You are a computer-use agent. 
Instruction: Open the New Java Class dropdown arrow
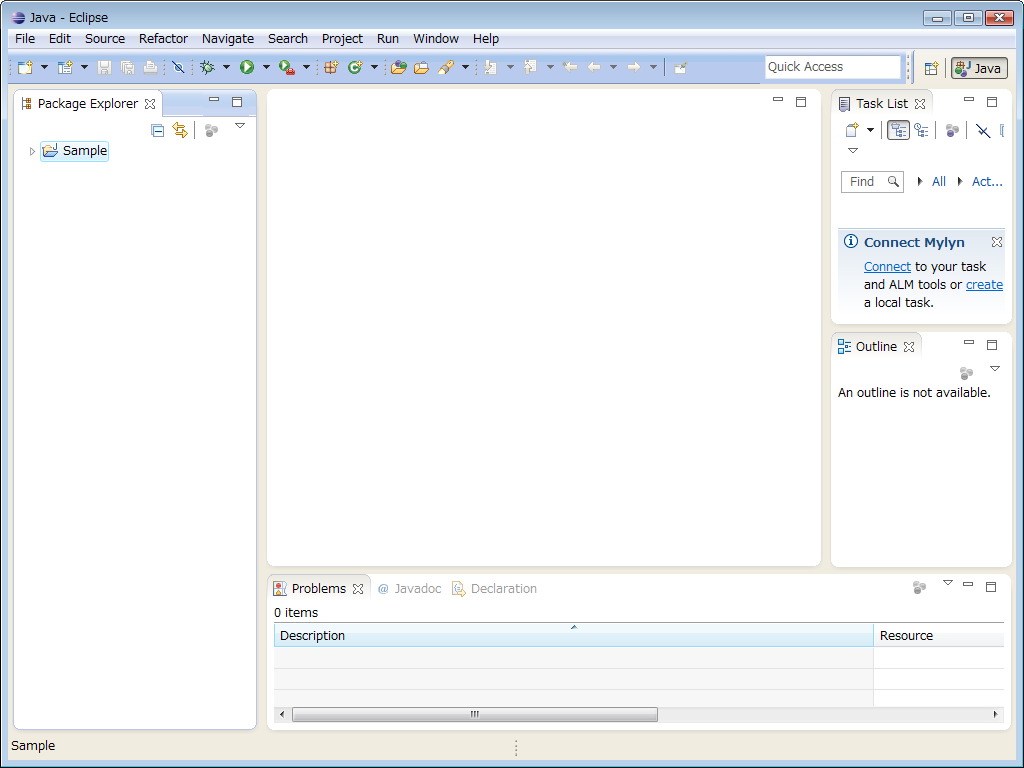point(374,67)
